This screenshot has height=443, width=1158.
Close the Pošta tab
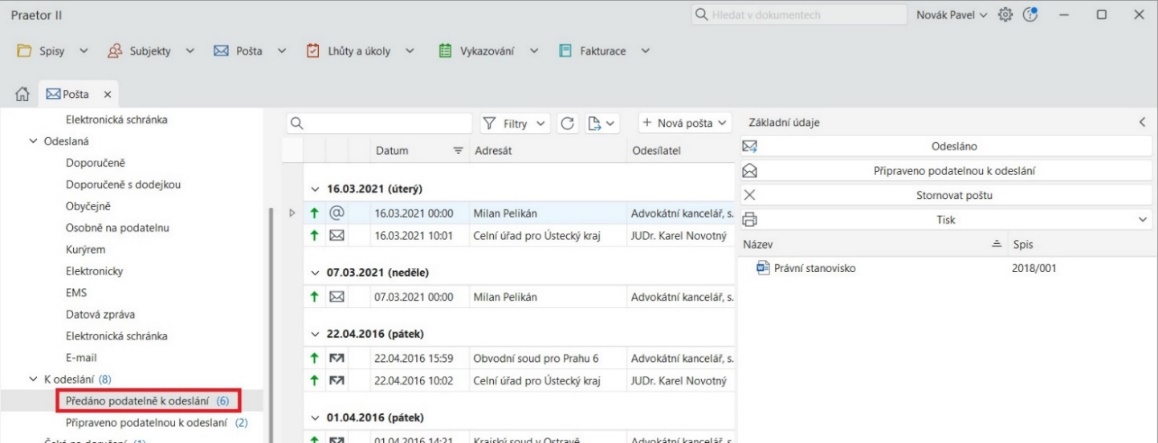[107, 95]
